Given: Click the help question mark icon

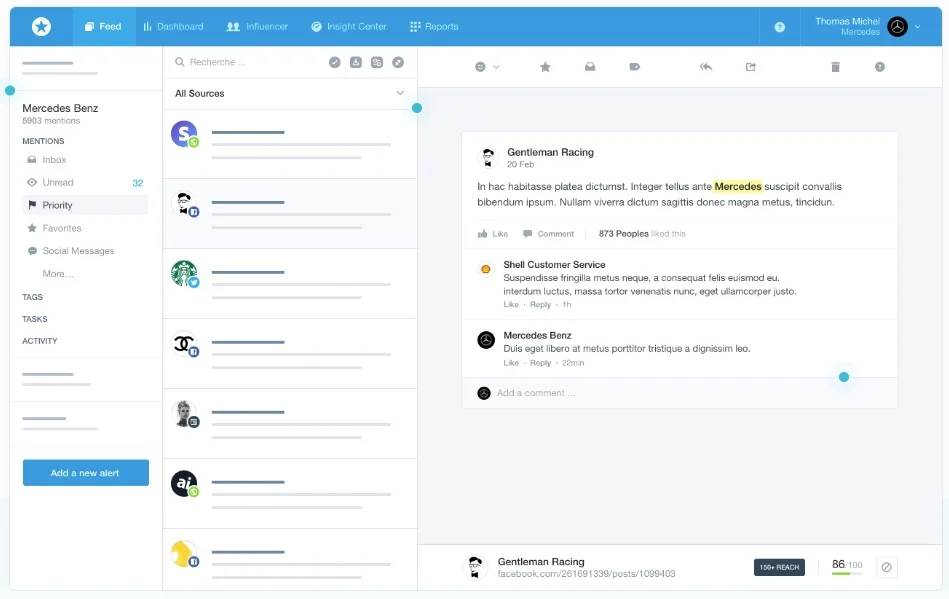Looking at the screenshot, I should point(780,27).
